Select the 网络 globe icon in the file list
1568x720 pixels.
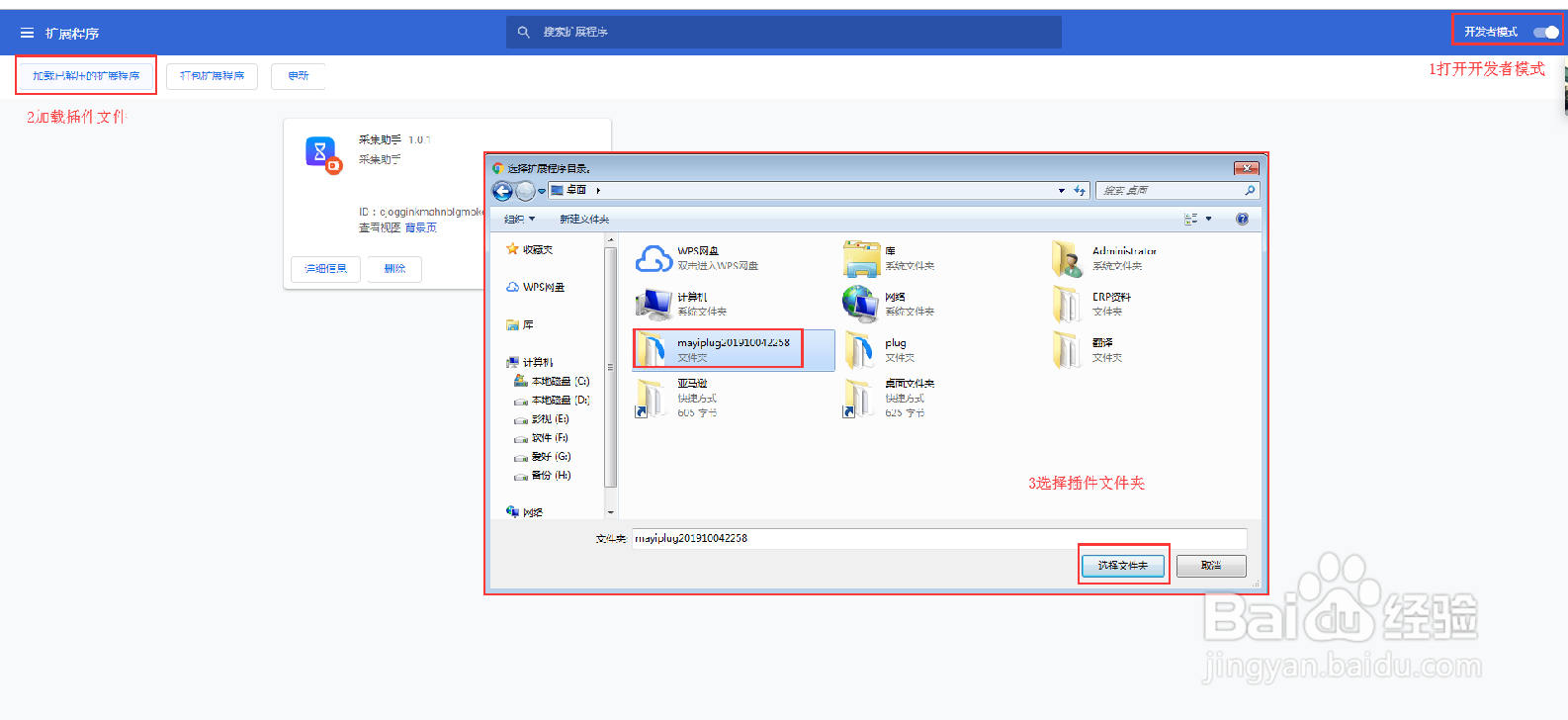point(861,305)
